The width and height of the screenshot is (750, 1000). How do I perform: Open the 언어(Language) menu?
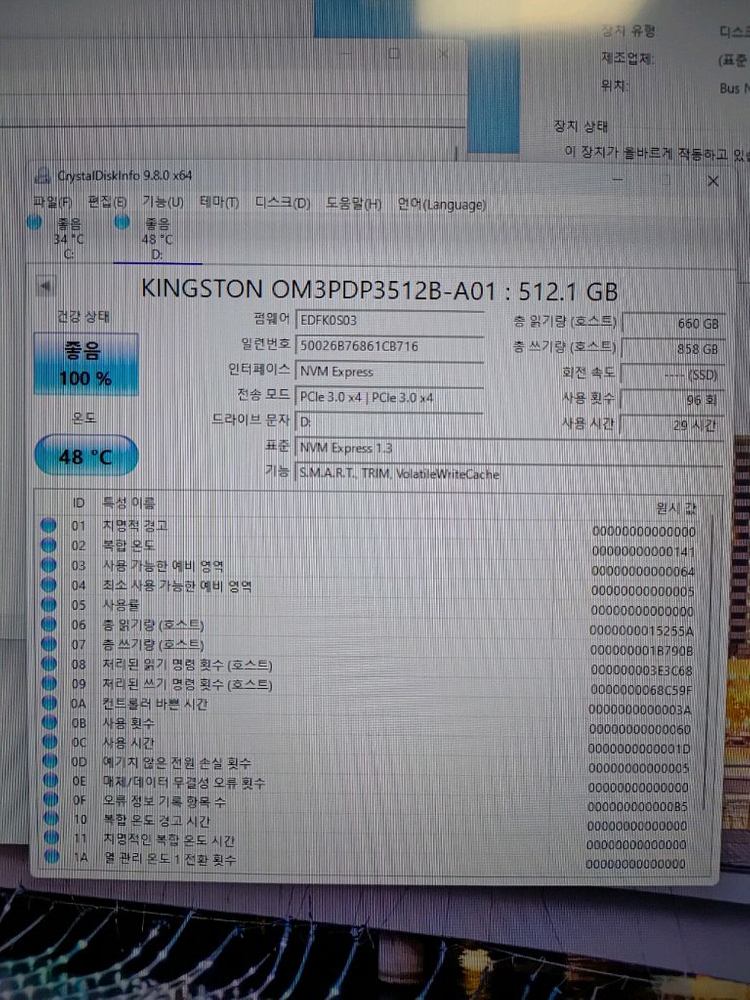click(x=441, y=204)
